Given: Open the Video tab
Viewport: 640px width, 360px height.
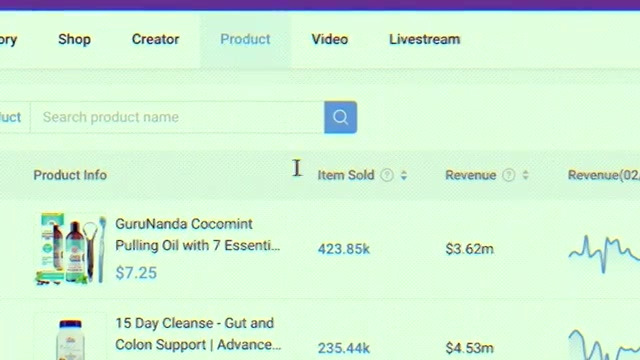Looking at the screenshot, I should click(x=330, y=39).
